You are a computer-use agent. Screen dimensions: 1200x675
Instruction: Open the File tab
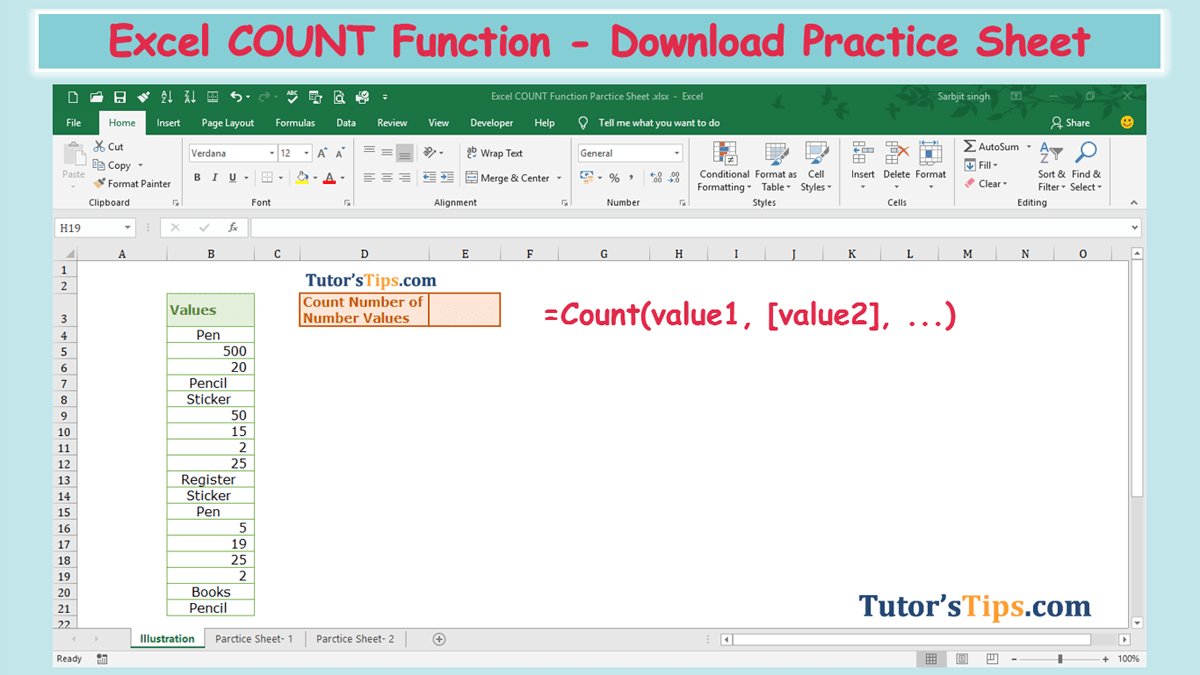point(74,123)
